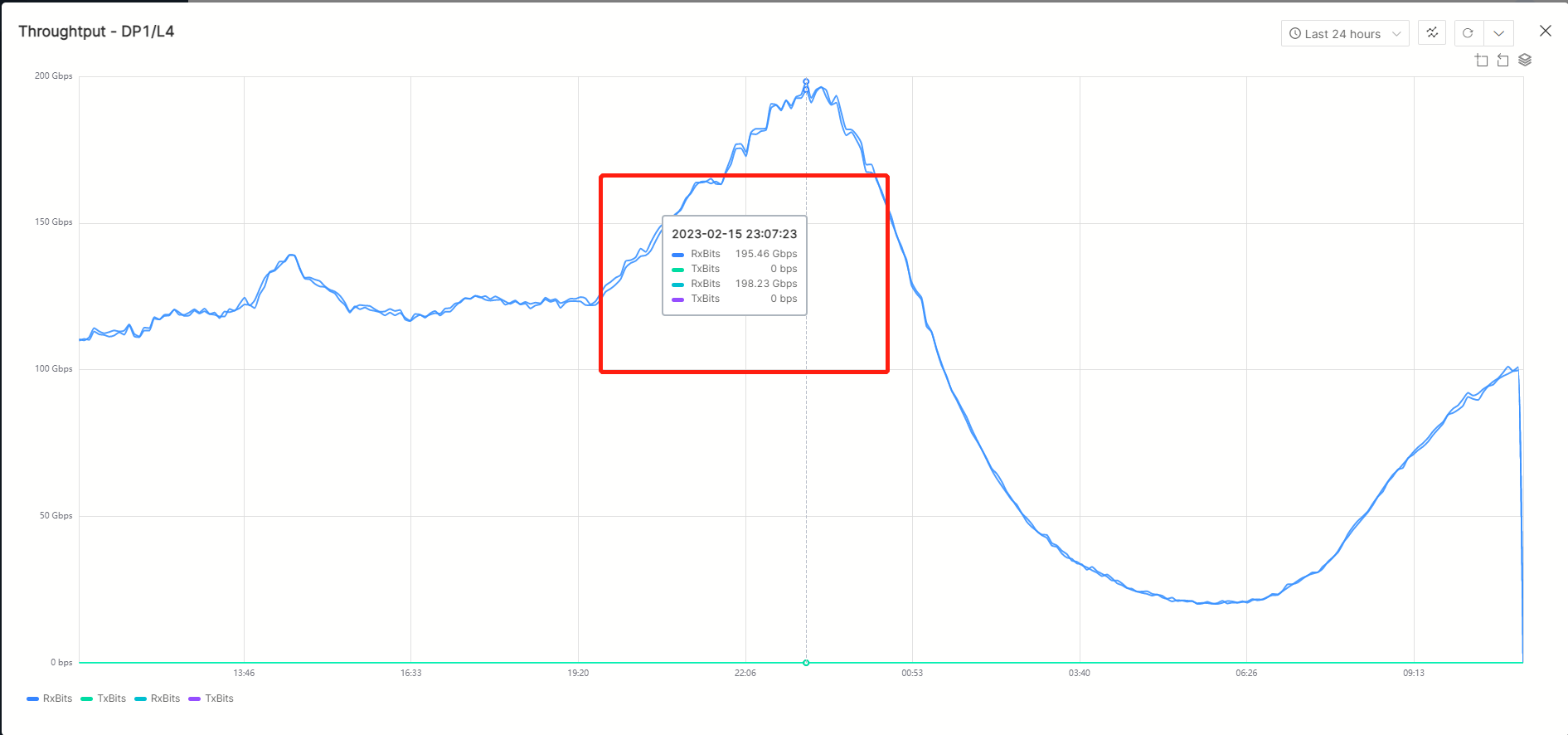The image size is (1568, 735).
Task: Open the Last 24 hours time range selector
Action: 1342,34
